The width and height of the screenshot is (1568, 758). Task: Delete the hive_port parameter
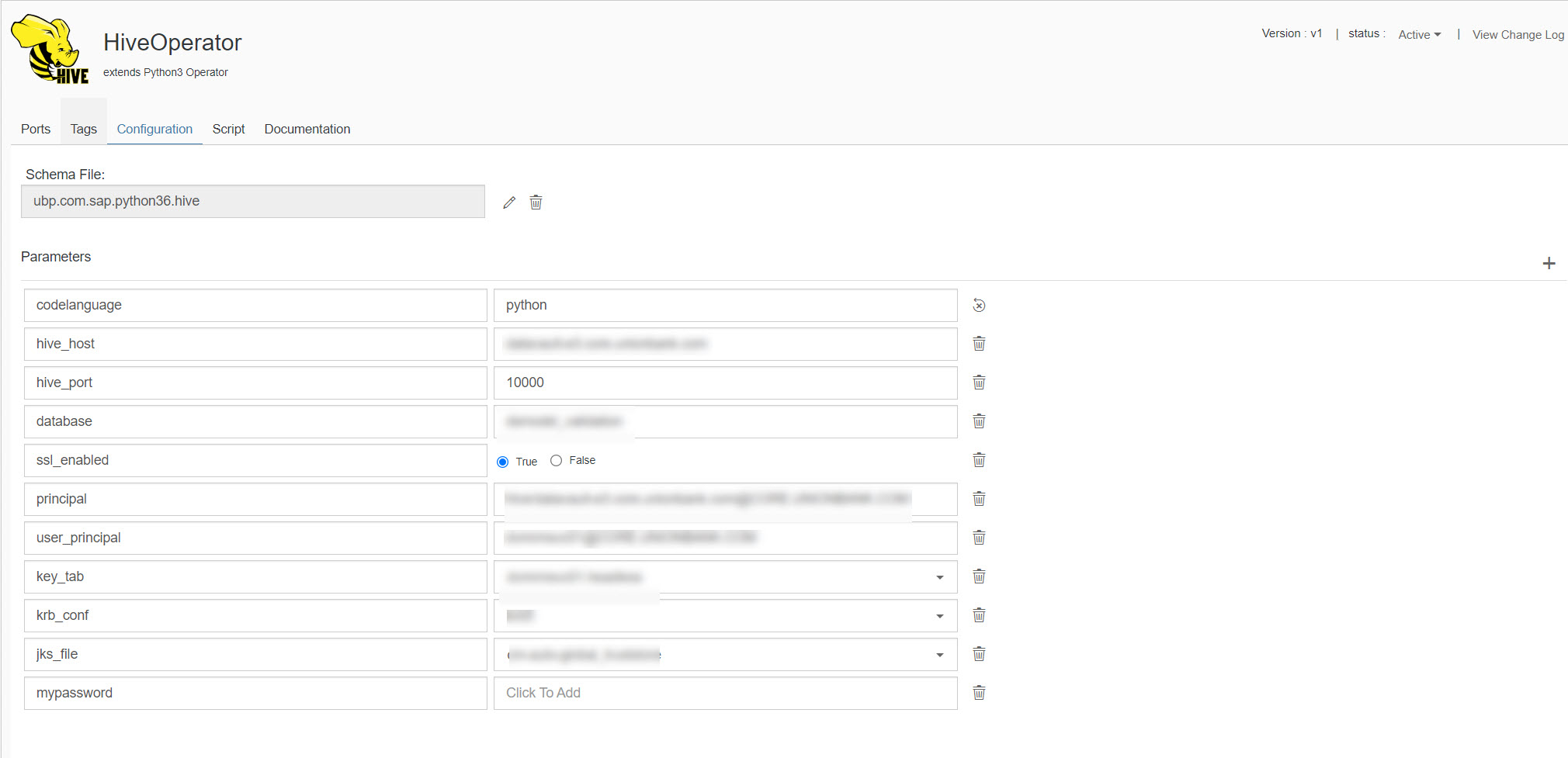[979, 382]
